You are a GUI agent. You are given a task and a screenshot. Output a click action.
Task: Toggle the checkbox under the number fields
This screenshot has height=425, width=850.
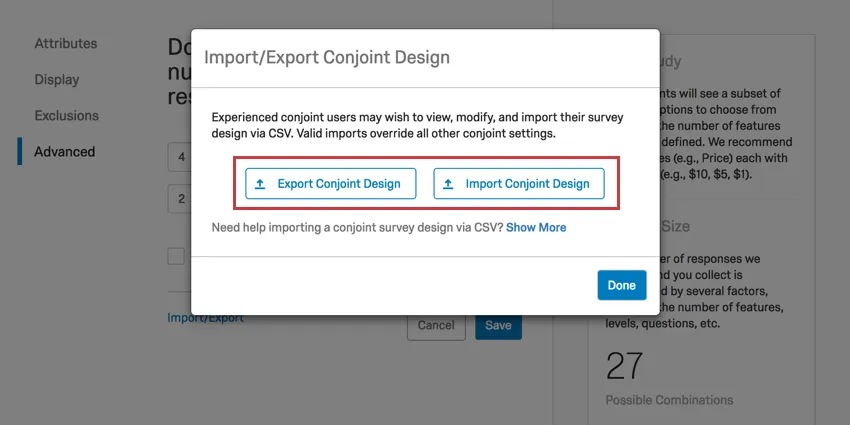(x=176, y=256)
